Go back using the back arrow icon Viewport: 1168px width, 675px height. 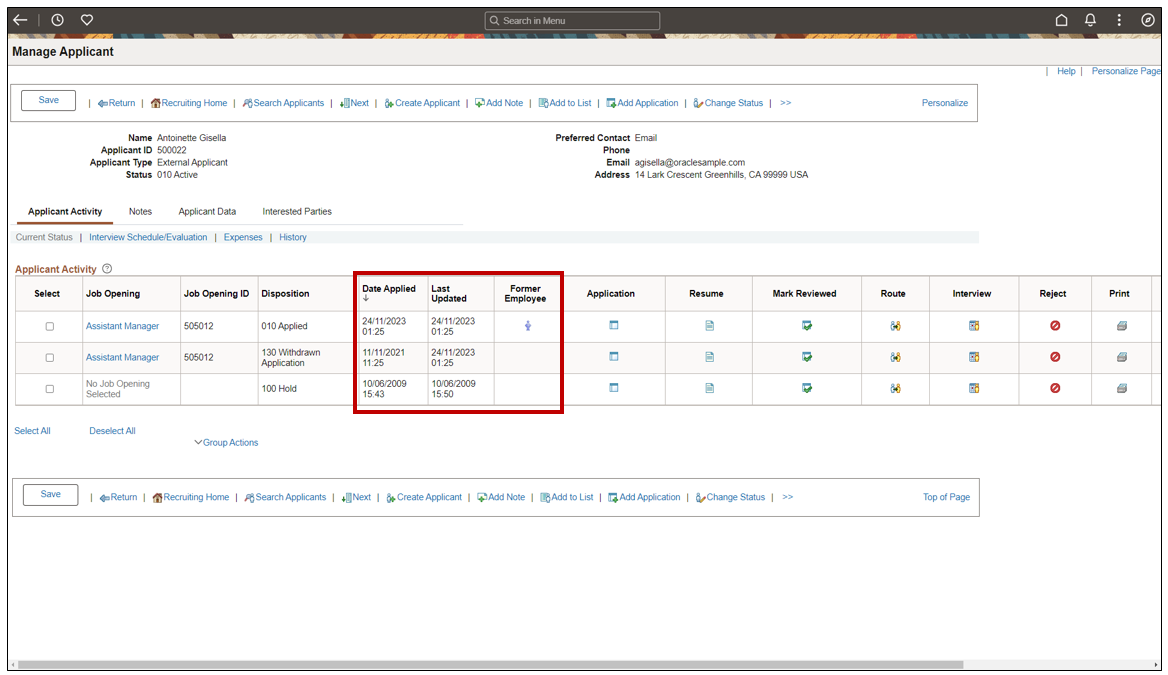tap(20, 20)
